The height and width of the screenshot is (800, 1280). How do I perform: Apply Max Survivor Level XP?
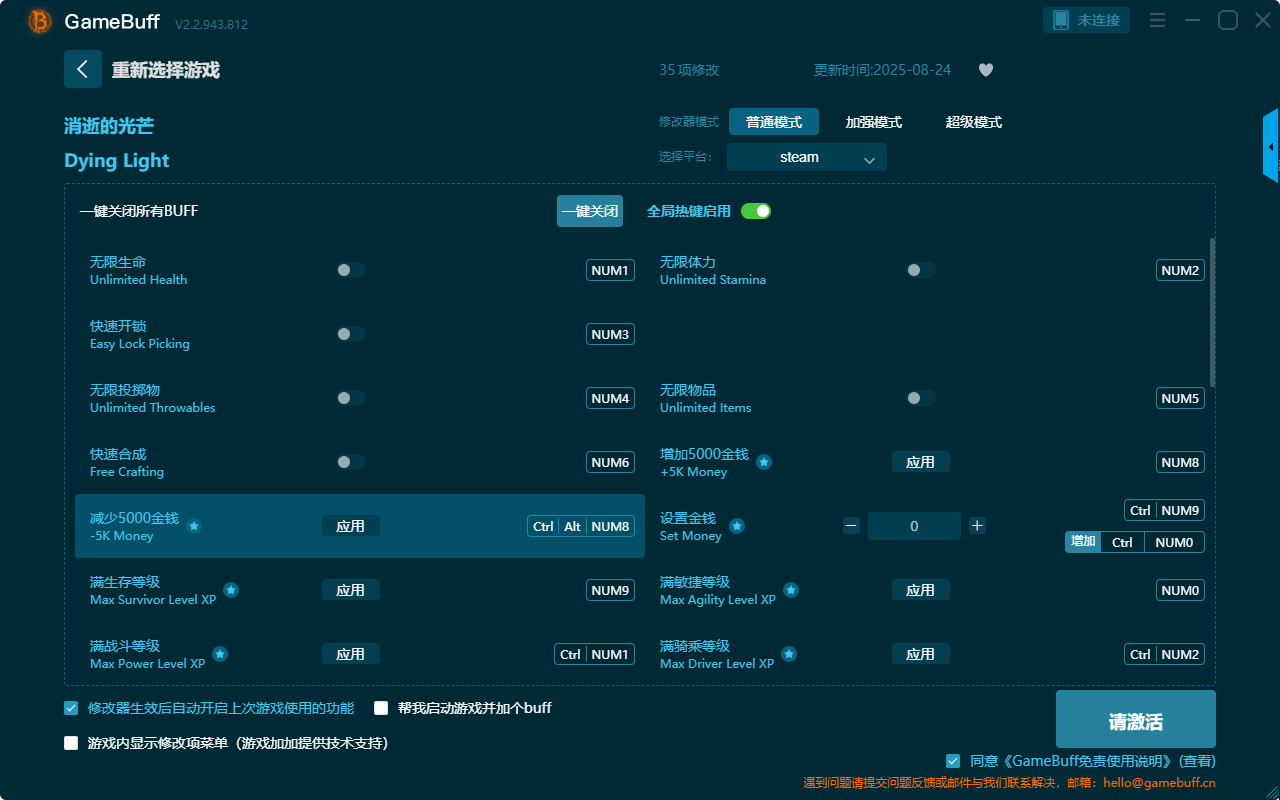pyautogui.click(x=351, y=590)
